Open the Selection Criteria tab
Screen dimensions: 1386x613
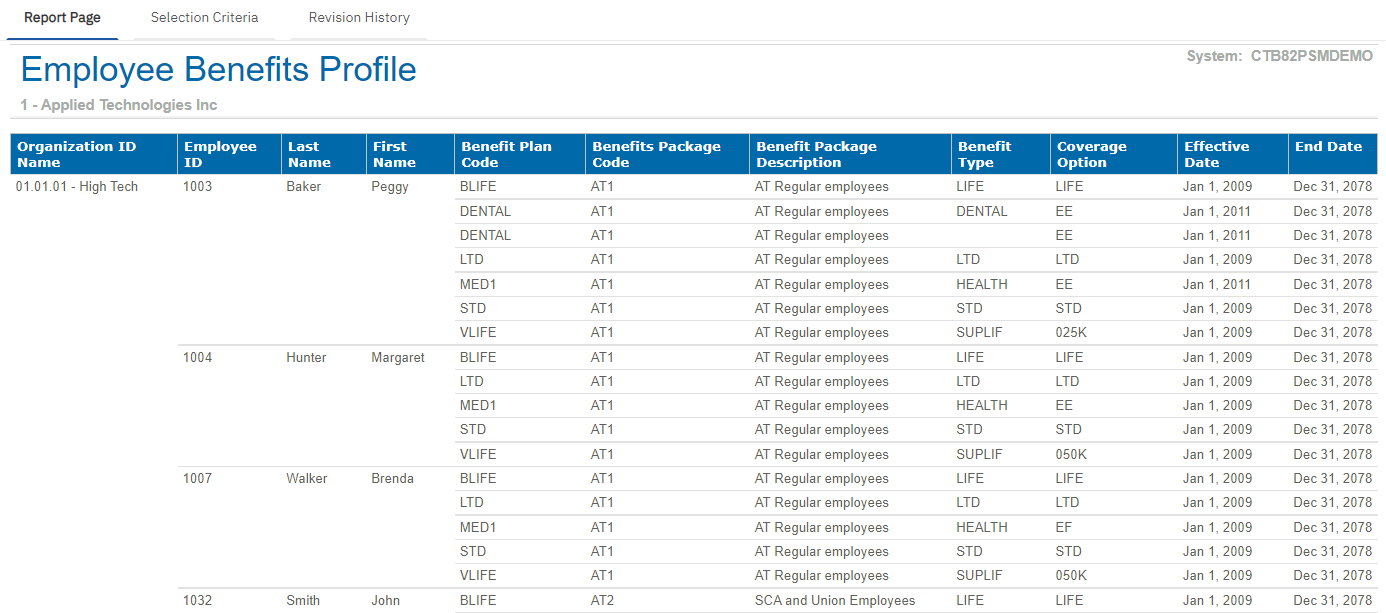(204, 18)
